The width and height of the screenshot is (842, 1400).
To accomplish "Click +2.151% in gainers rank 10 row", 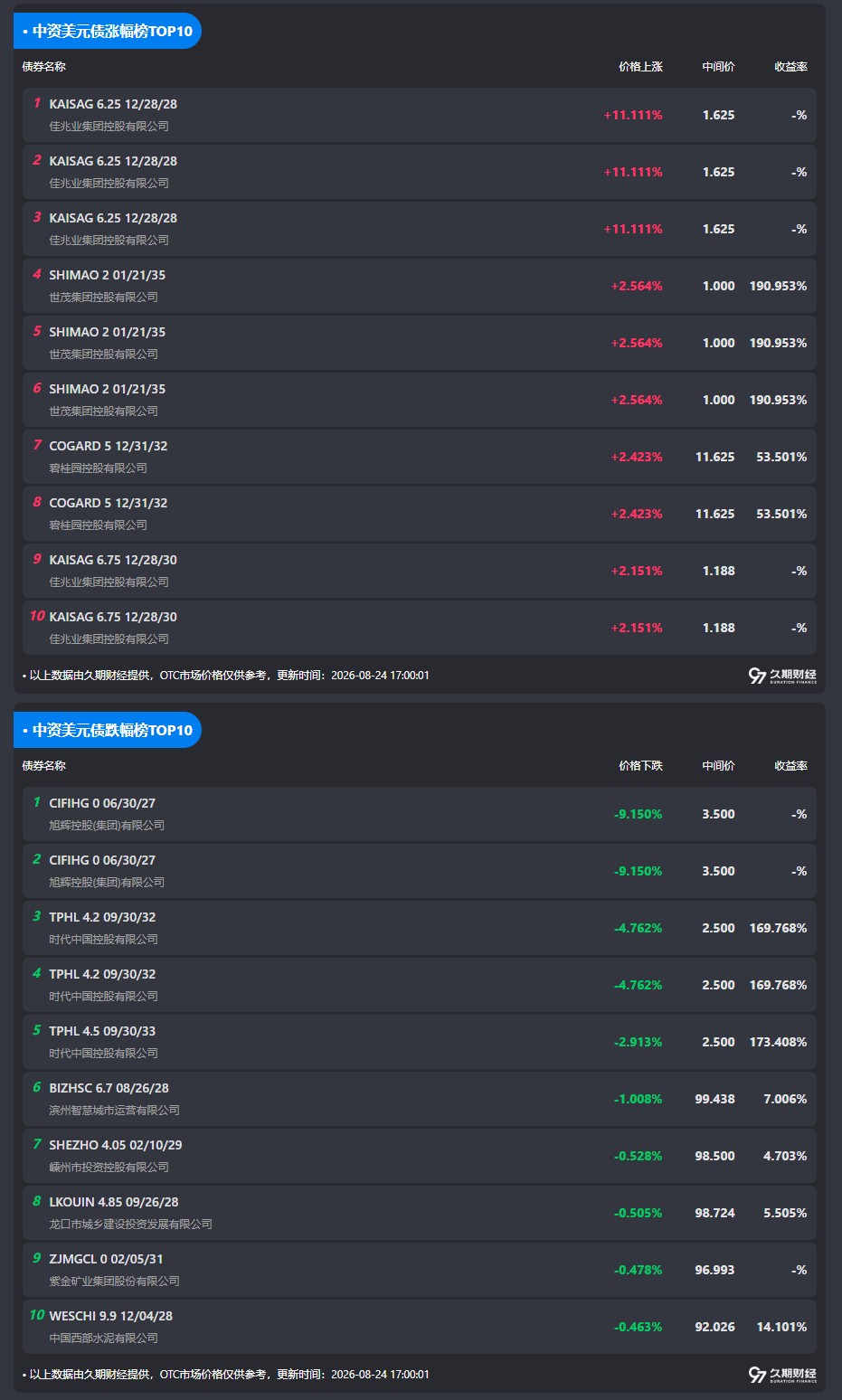I will [x=637, y=628].
